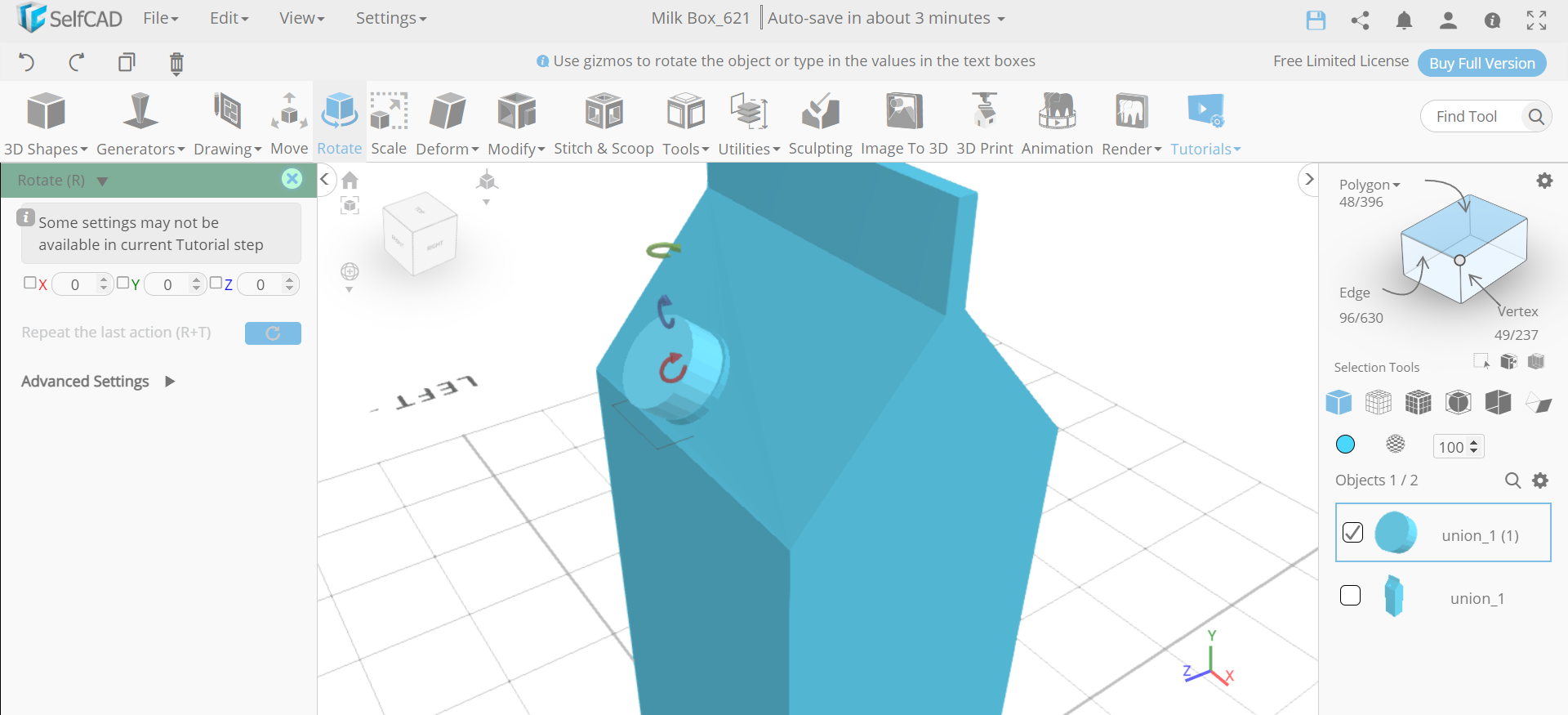Viewport: 1568px width, 715px height.
Task: Select the Move tool
Action: click(x=289, y=124)
